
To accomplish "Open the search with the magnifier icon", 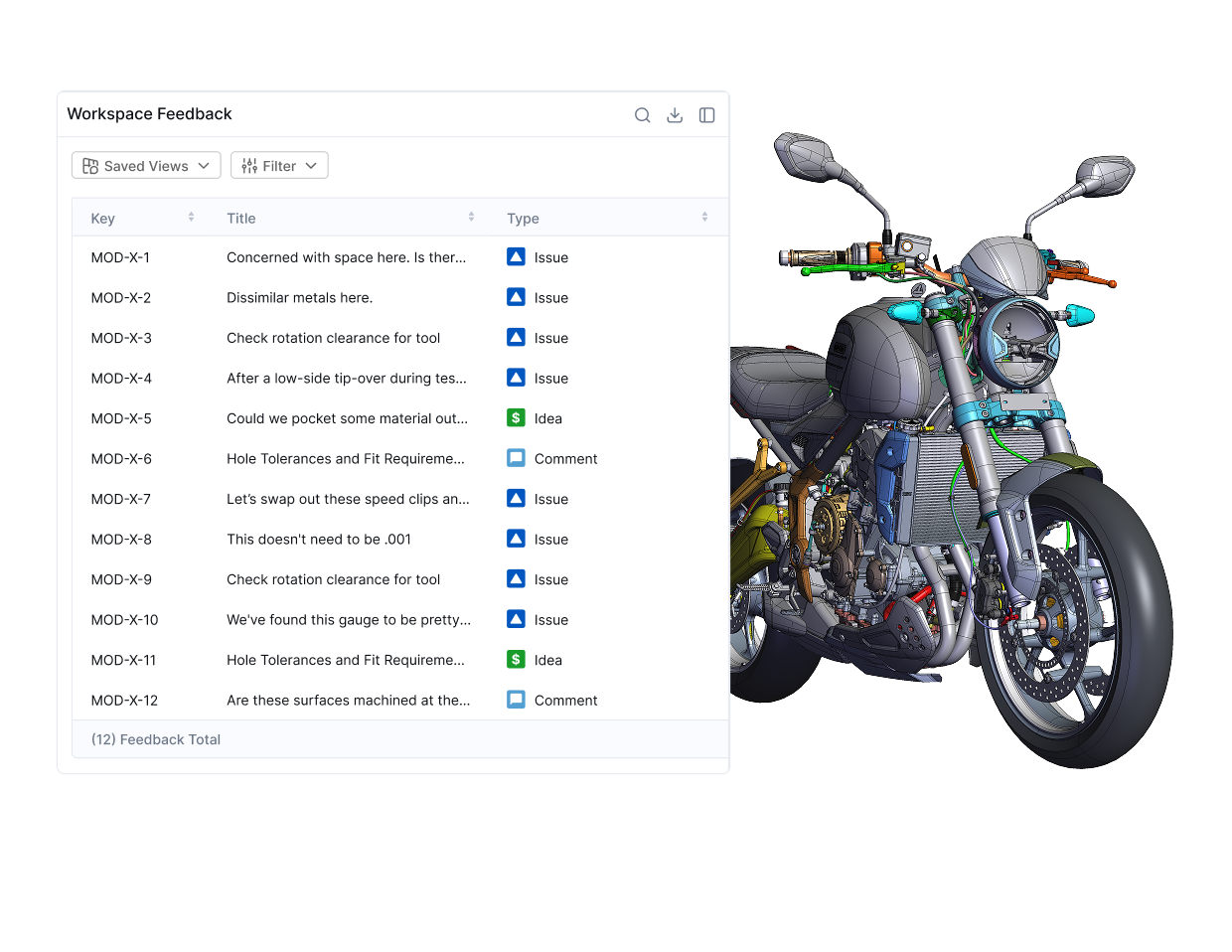I will (x=643, y=114).
